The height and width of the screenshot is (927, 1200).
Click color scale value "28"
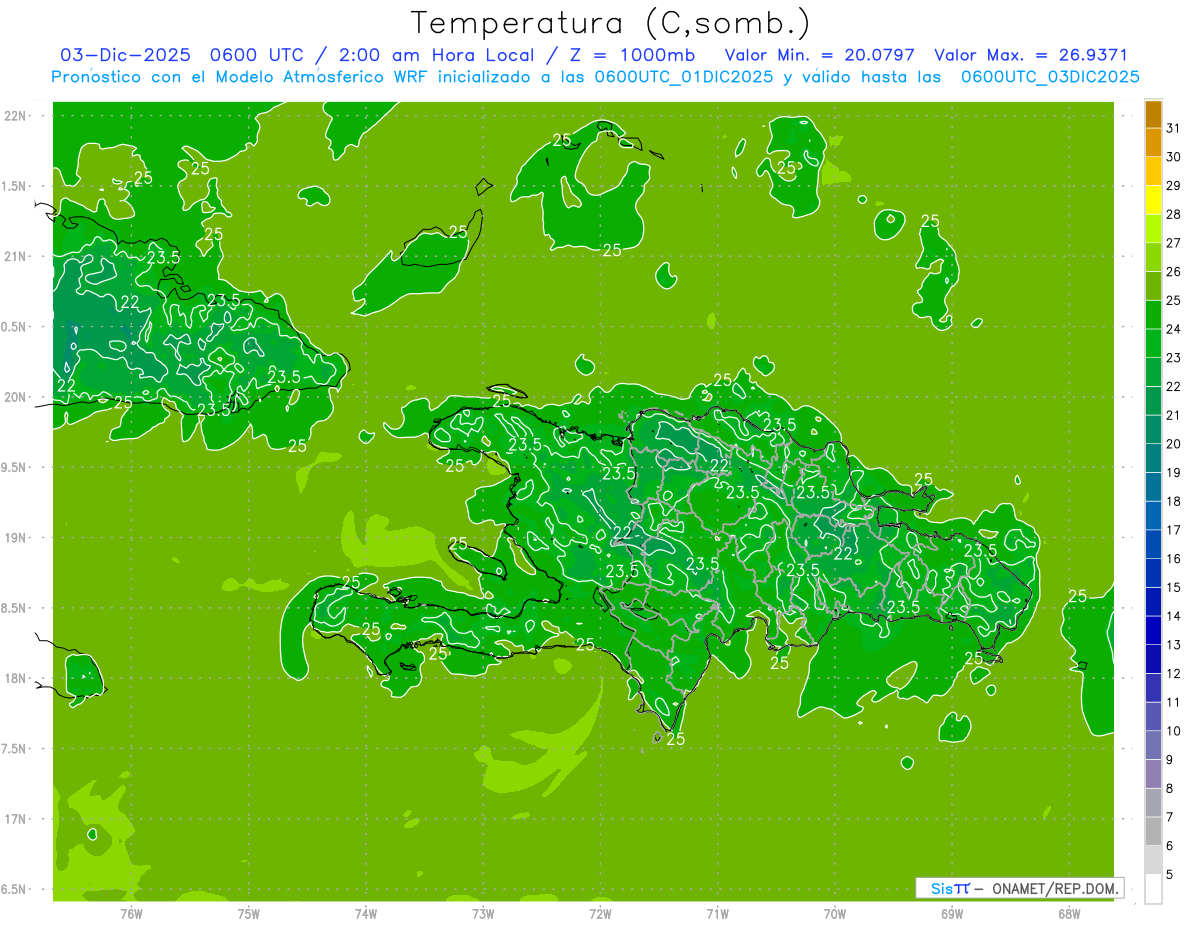1173,215
